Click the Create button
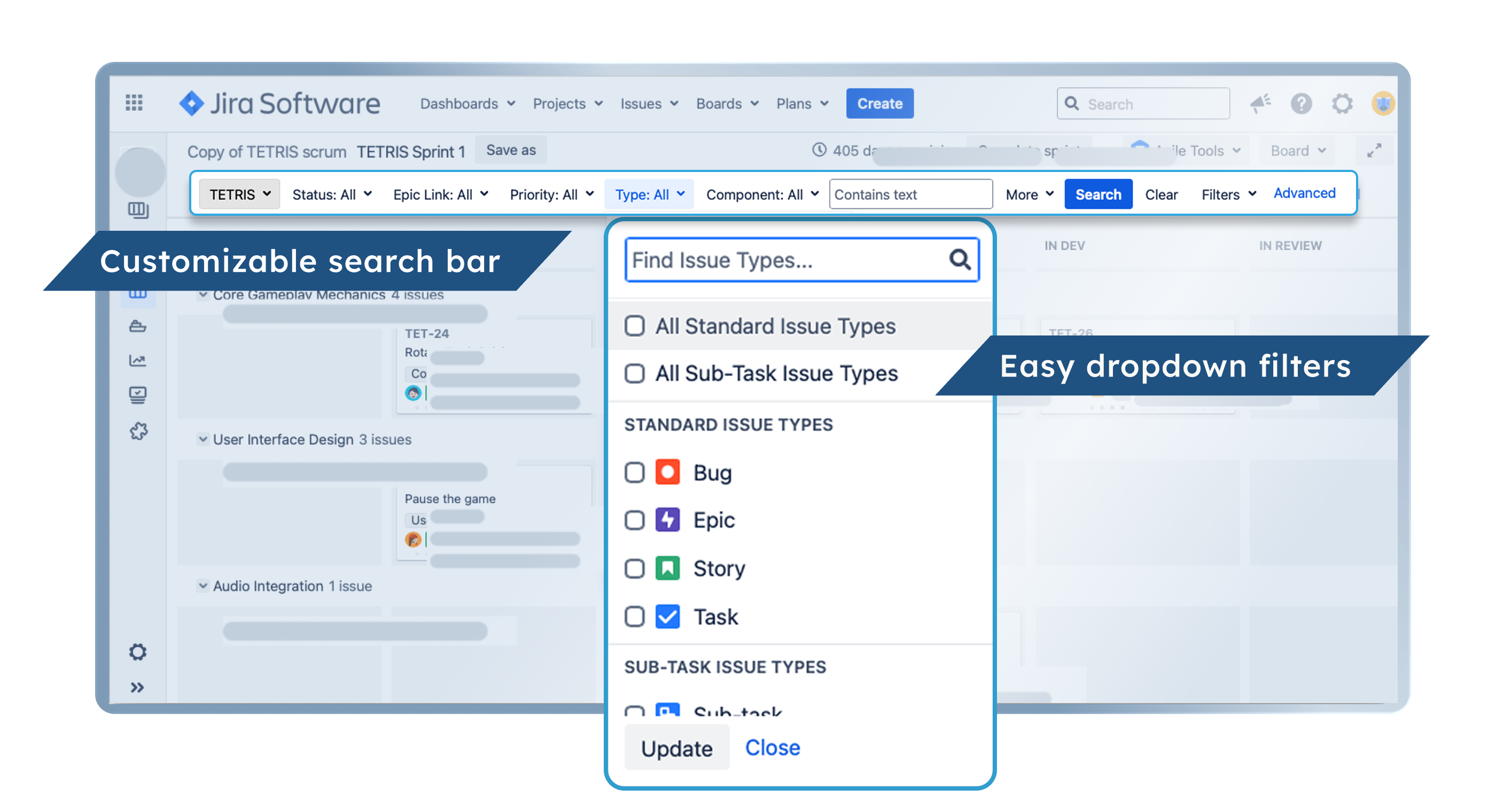 (879, 104)
